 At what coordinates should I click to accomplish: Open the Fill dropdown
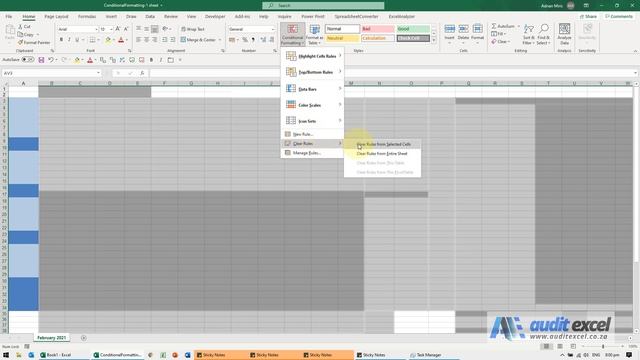[498, 34]
